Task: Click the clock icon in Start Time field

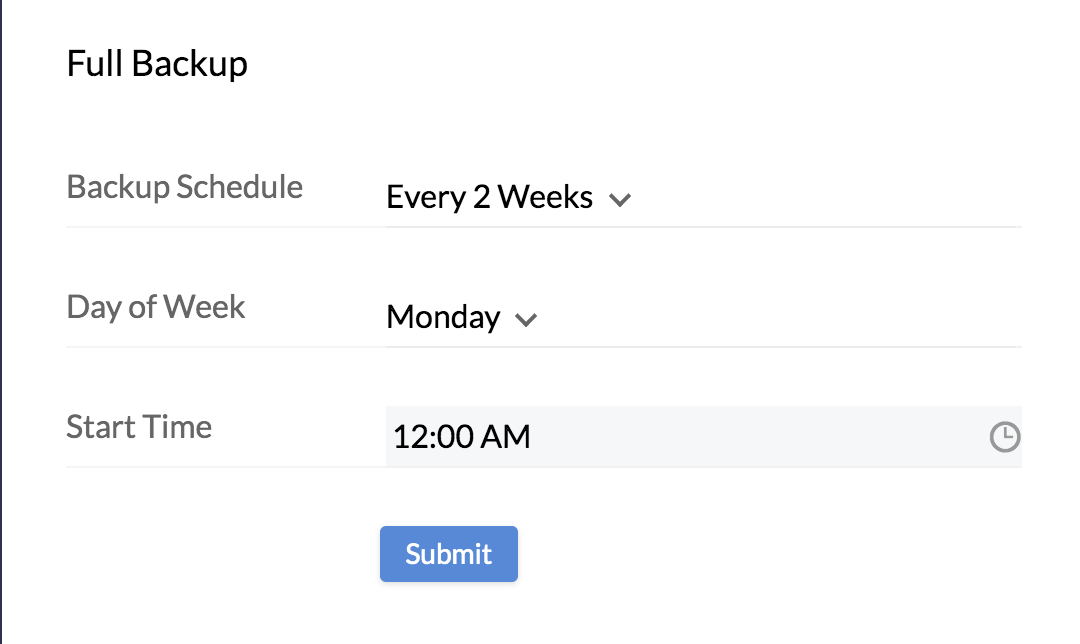Action: click(x=1004, y=437)
